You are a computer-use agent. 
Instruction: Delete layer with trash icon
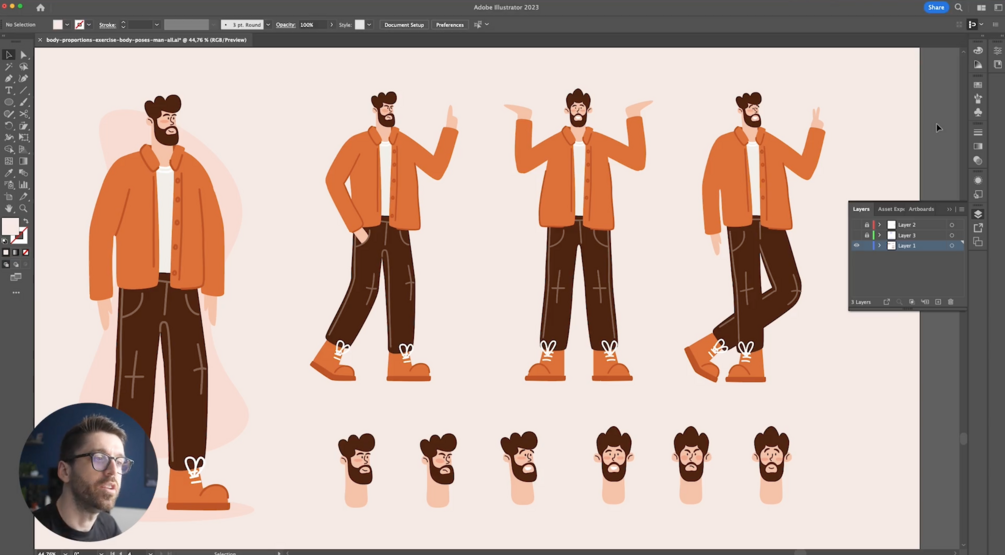click(x=951, y=302)
